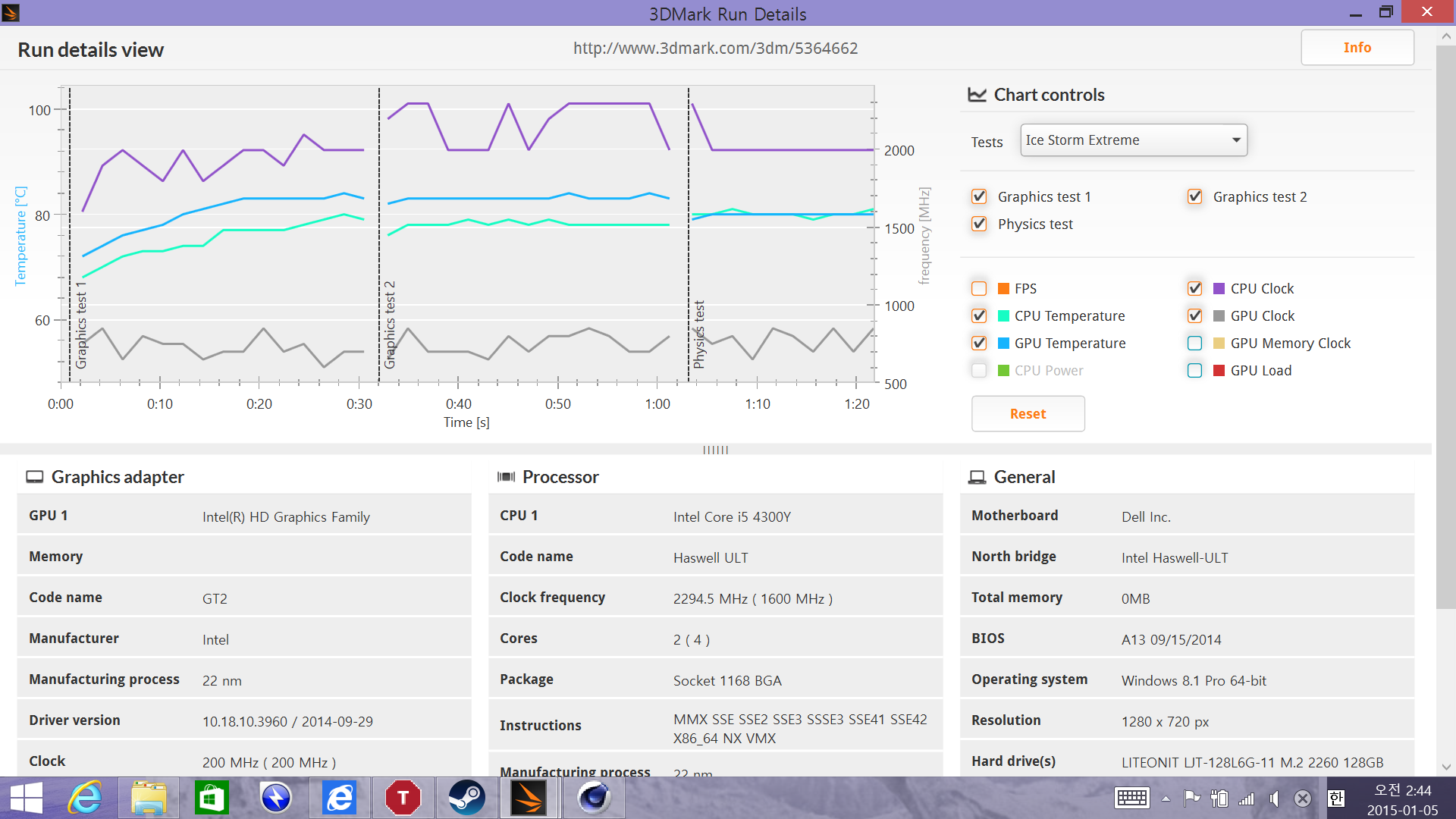
Task: Open taskbar clock showing 2015-01-05
Action: click(x=1402, y=800)
